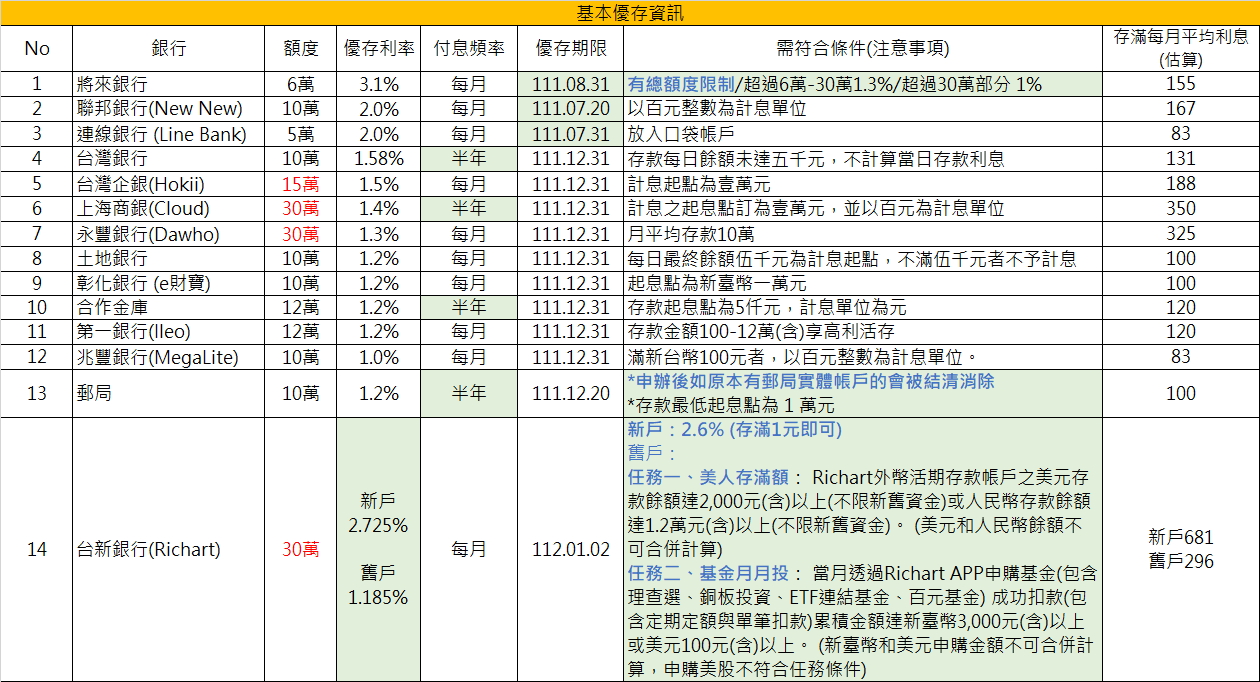Select the 1.3% rate for 永豐銀行
This screenshot has width=1260, height=682.
(379, 234)
